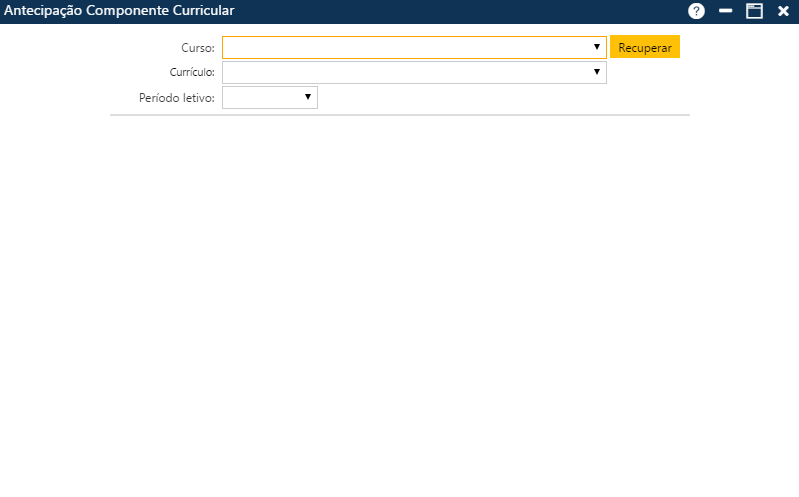
Task: Open the help question mark icon
Action: [696, 11]
